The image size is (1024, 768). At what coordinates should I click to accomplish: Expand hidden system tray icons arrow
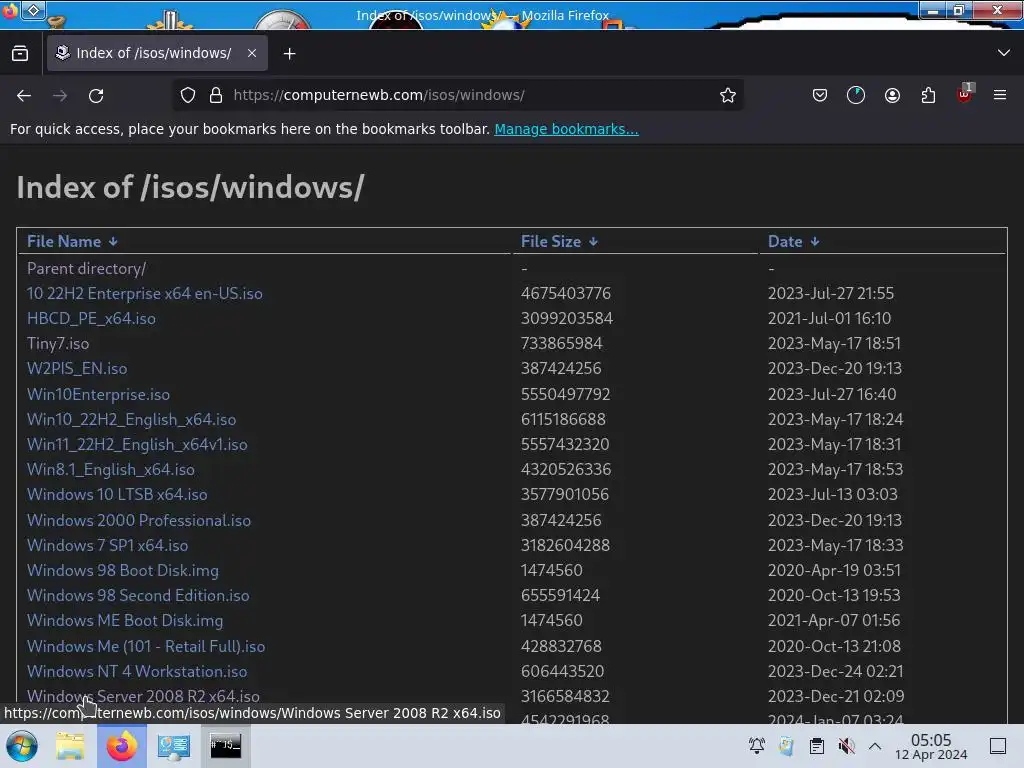[875, 746]
